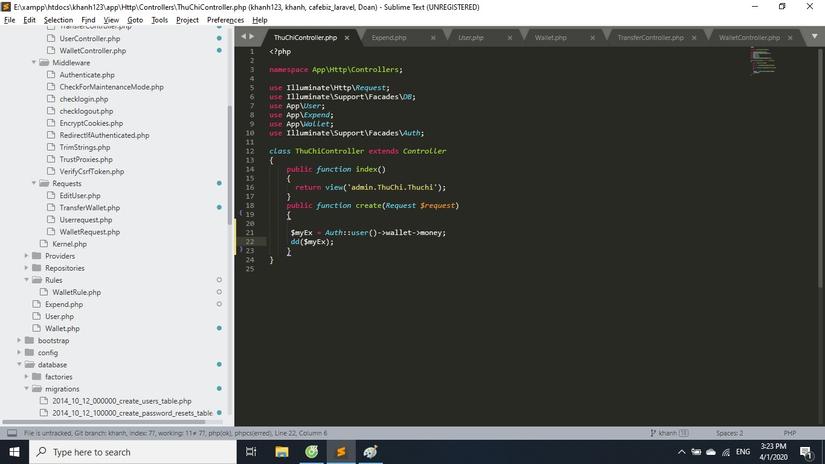Image resolution: width=825 pixels, height=464 pixels.
Task: Go to next tab with right arrow
Action: tap(251, 36)
